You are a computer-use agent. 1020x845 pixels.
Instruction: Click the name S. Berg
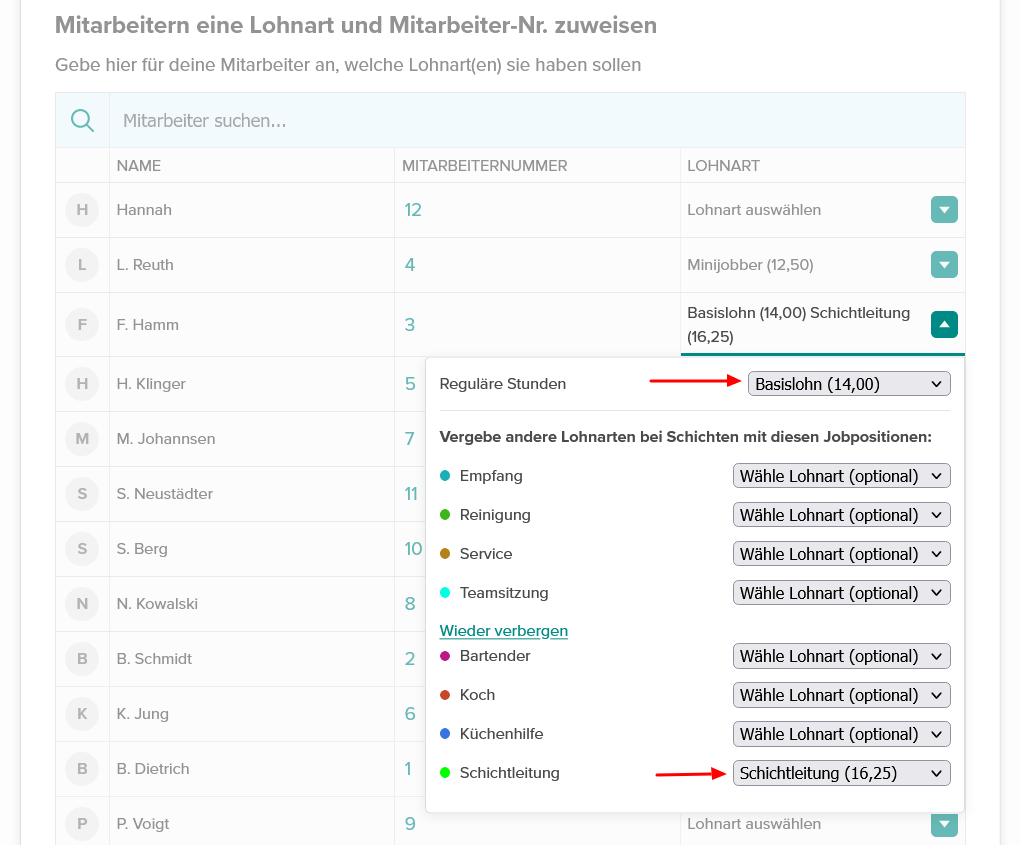(142, 548)
